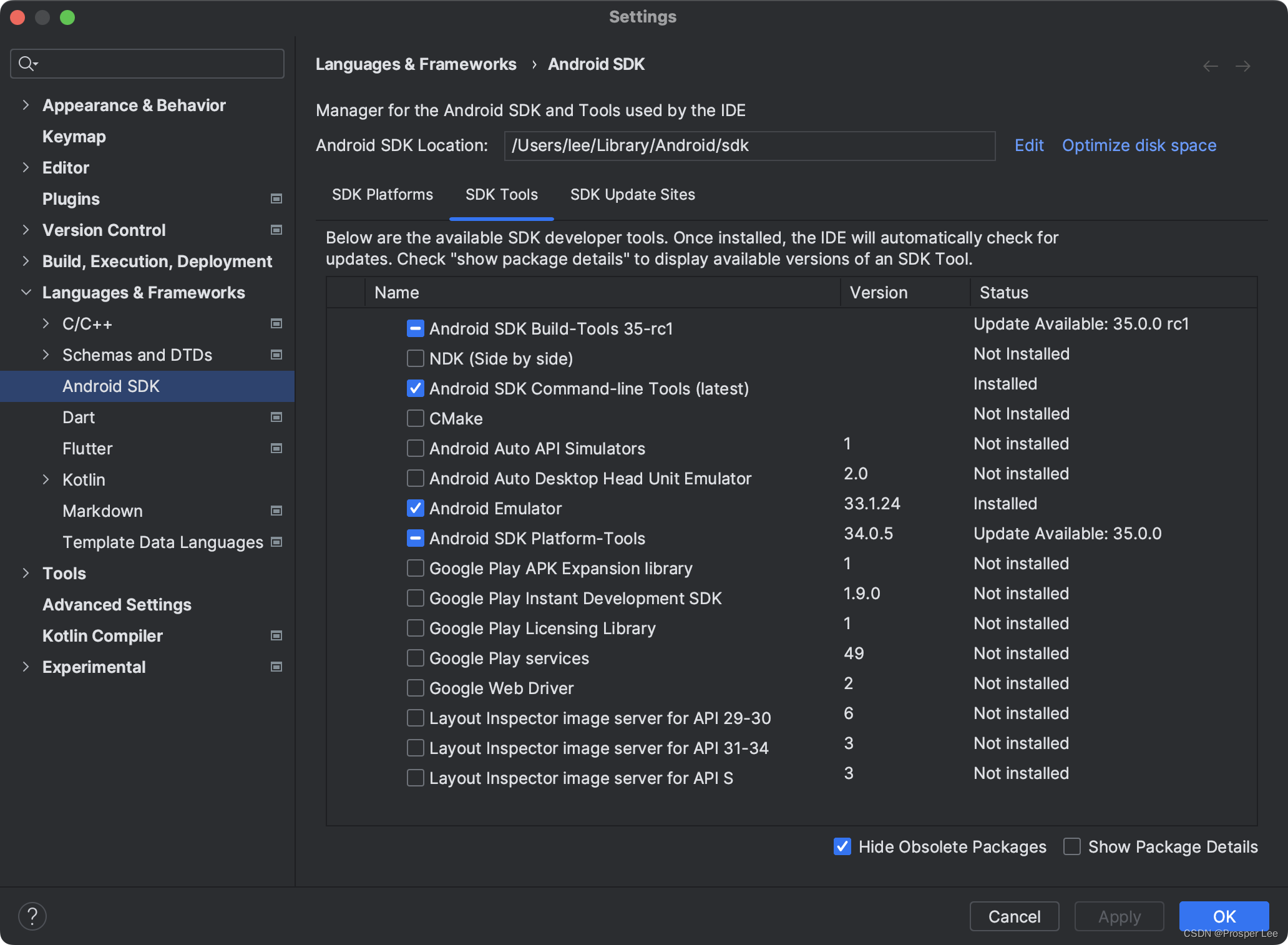The image size is (1288, 945).
Task: Click project-level icon next to Kotlin Compiler
Action: [x=276, y=635]
